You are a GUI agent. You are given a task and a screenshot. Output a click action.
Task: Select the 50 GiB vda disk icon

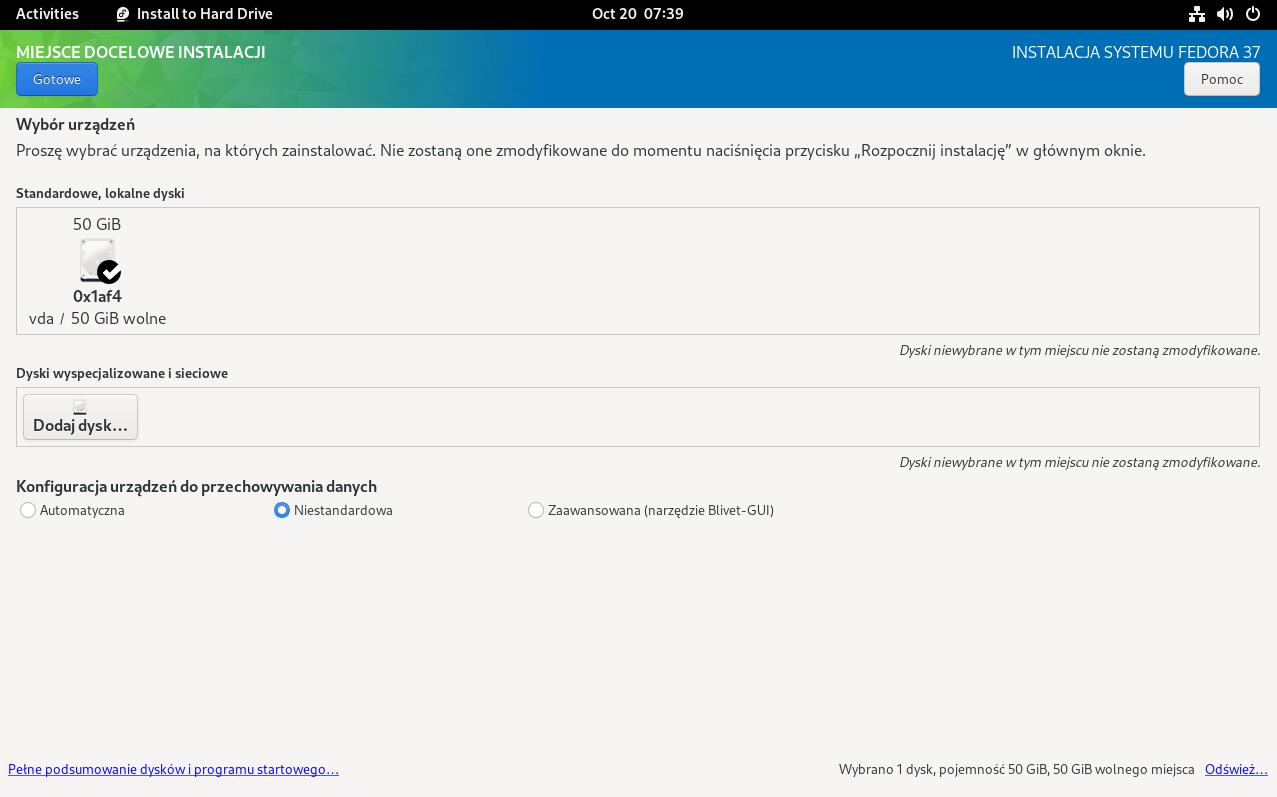[99, 261]
